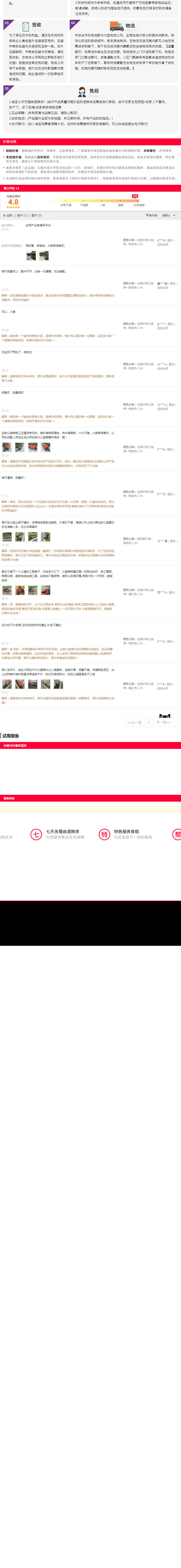181x1568 pixels.
Task: Click the 七天无理由退换货 label
Action: coord(63,832)
